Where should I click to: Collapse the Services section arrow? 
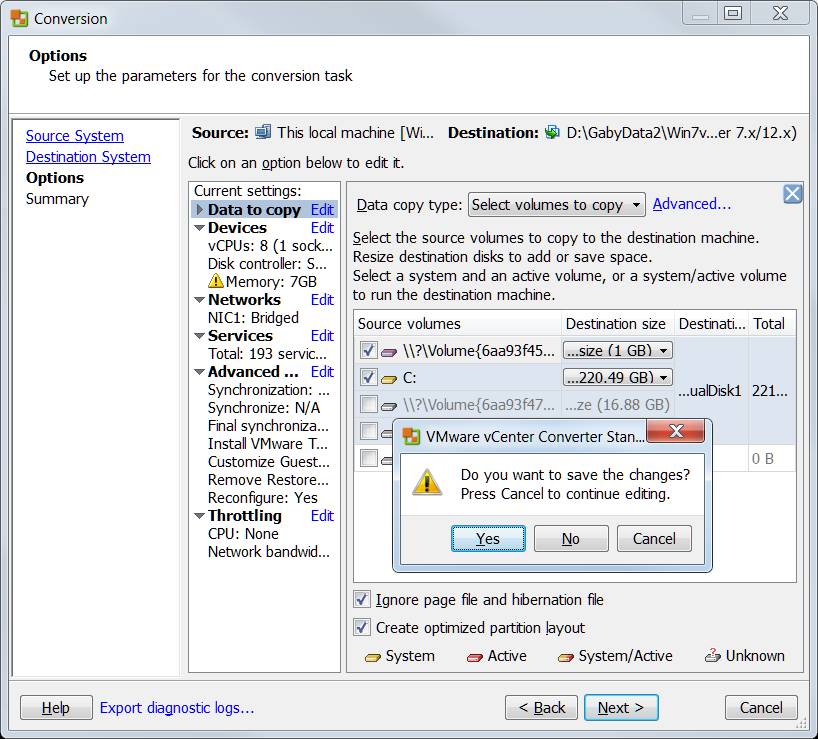199,336
